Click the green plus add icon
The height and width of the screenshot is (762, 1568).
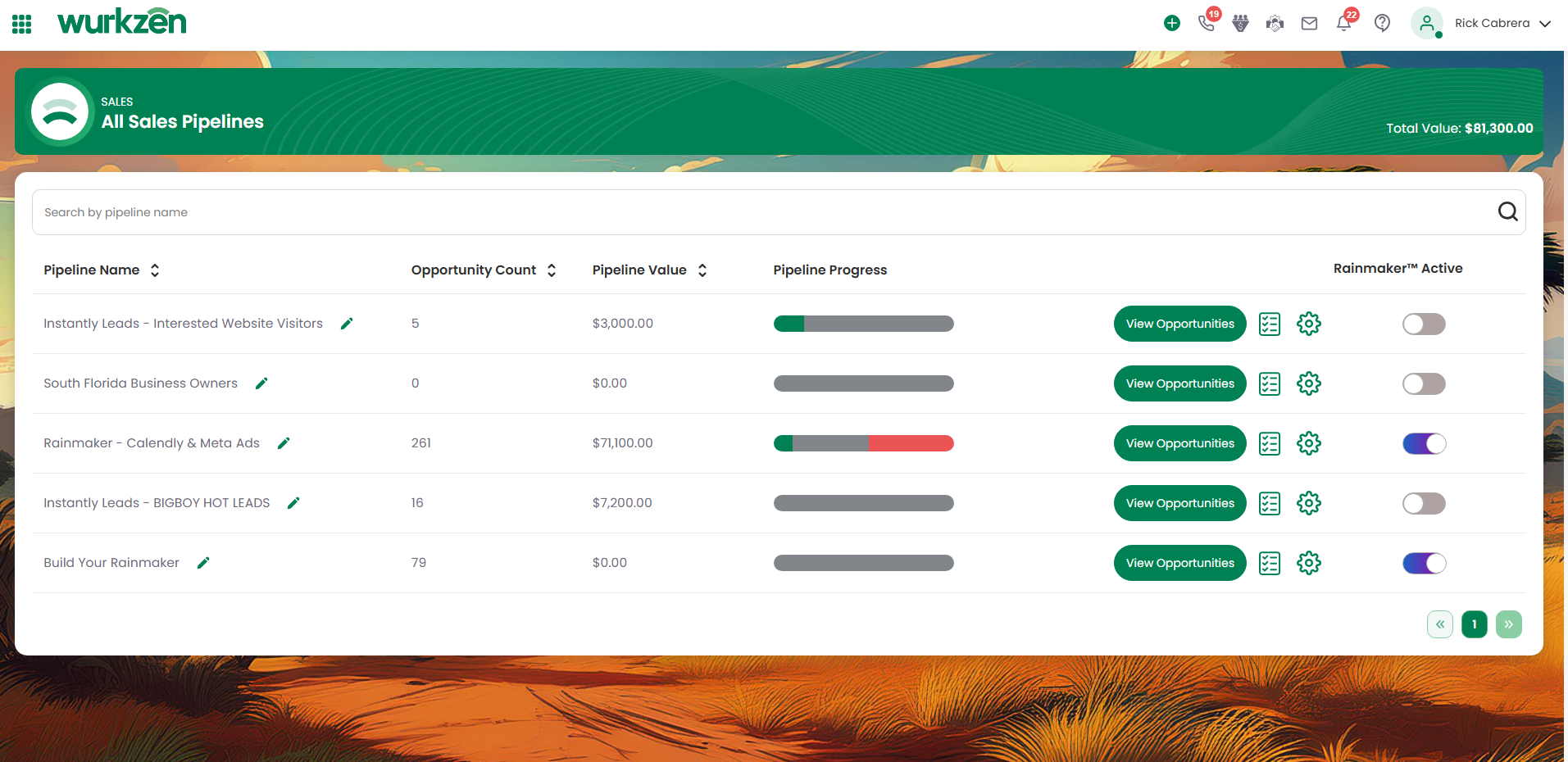point(1172,23)
